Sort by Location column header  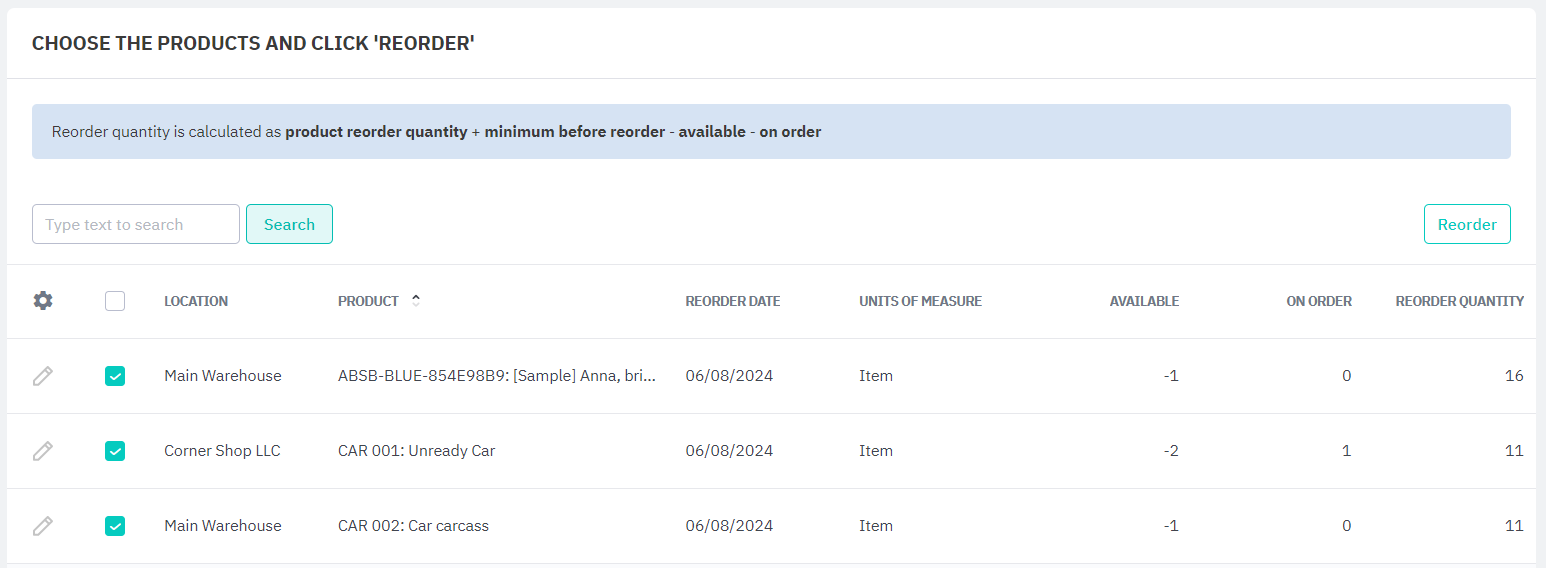click(x=196, y=301)
